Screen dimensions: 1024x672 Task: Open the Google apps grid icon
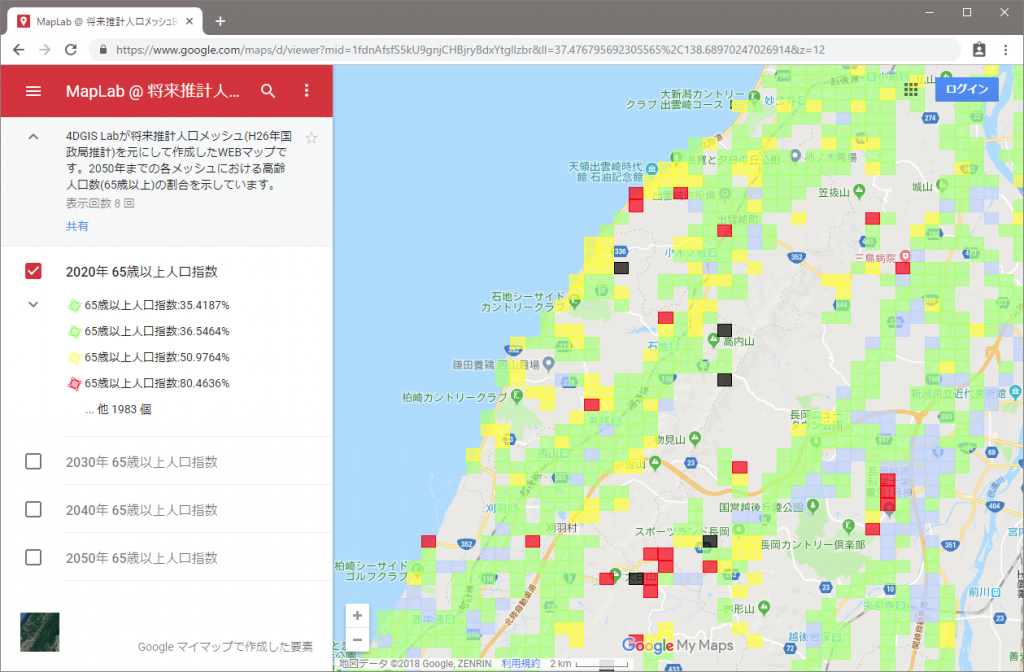point(911,89)
